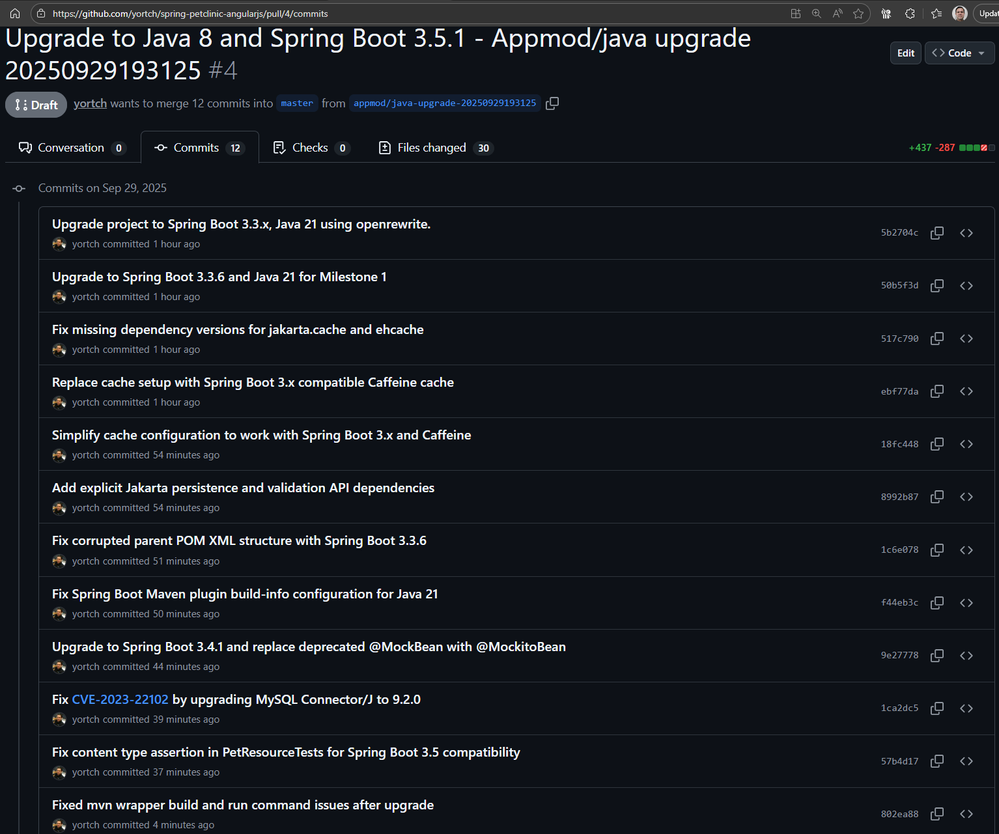Copy full SHA for commit 8992b87
The width and height of the screenshot is (999, 834).
[x=937, y=496]
